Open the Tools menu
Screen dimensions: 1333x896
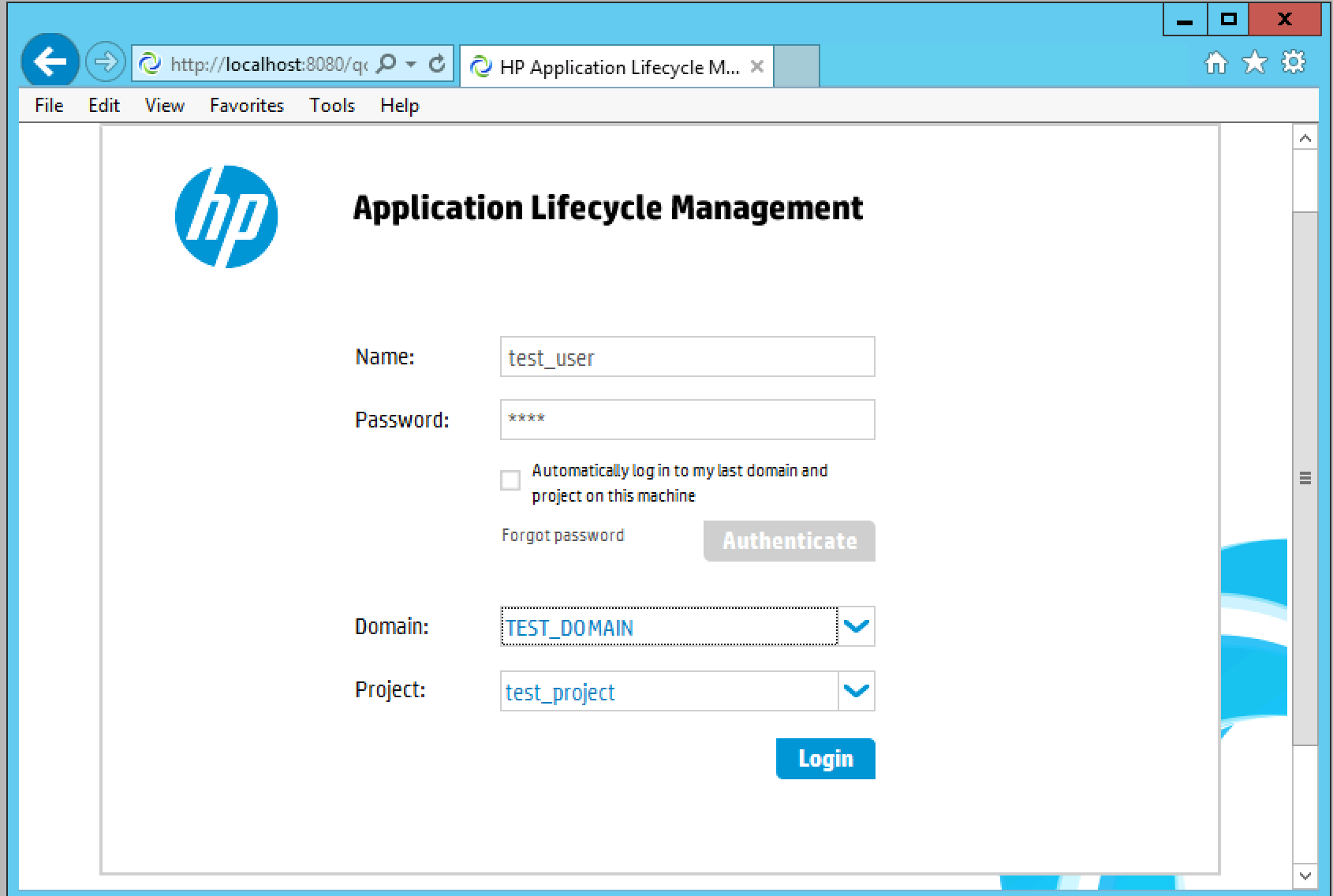(331, 106)
